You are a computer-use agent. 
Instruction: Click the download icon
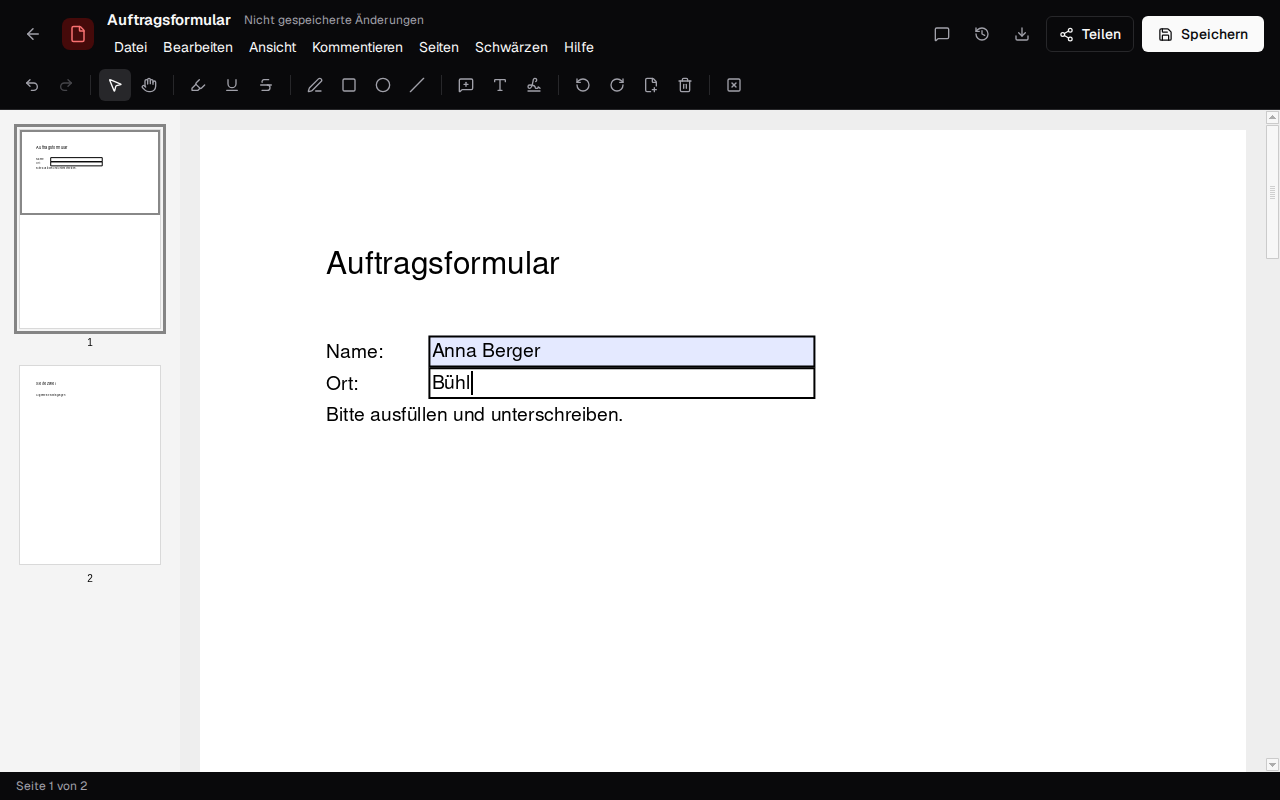[1022, 34]
